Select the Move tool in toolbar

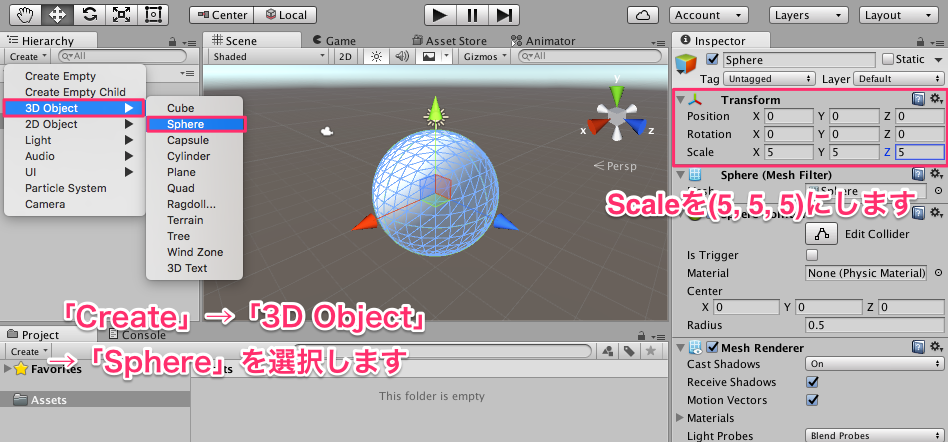coord(57,15)
